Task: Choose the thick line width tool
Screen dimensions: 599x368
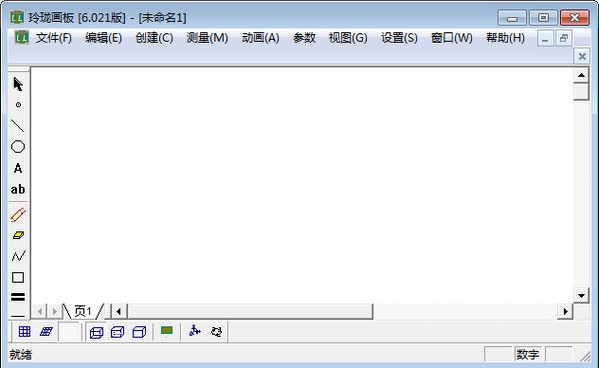Action: tap(18, 297)
